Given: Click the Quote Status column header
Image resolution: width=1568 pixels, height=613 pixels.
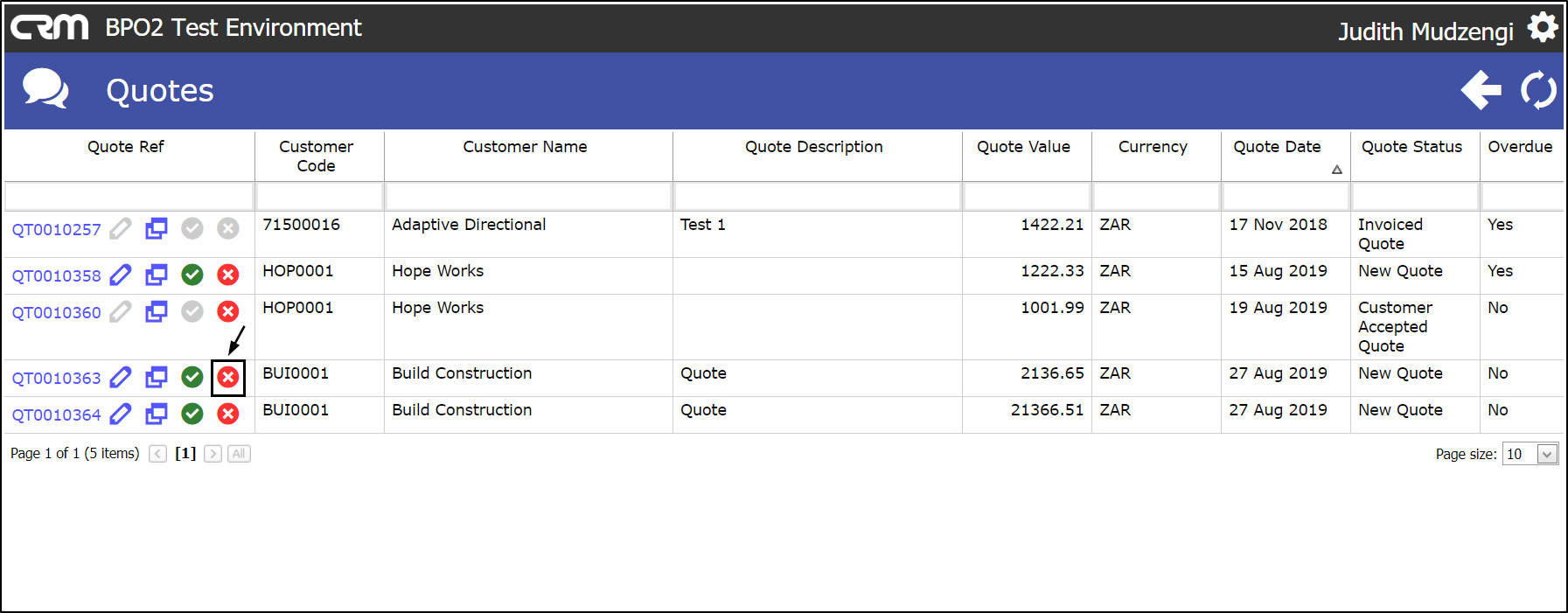Looking at the screenshot, I should 1411,147.
